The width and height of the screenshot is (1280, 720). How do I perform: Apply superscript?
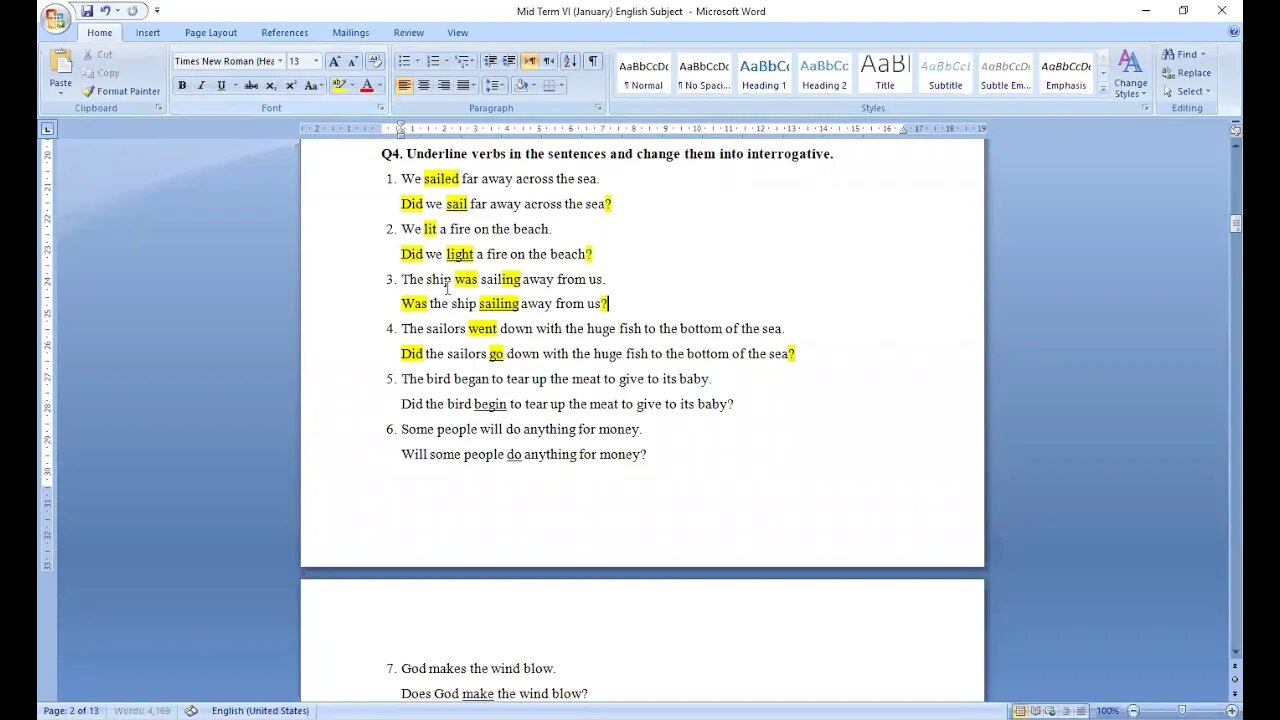[290, 86]
